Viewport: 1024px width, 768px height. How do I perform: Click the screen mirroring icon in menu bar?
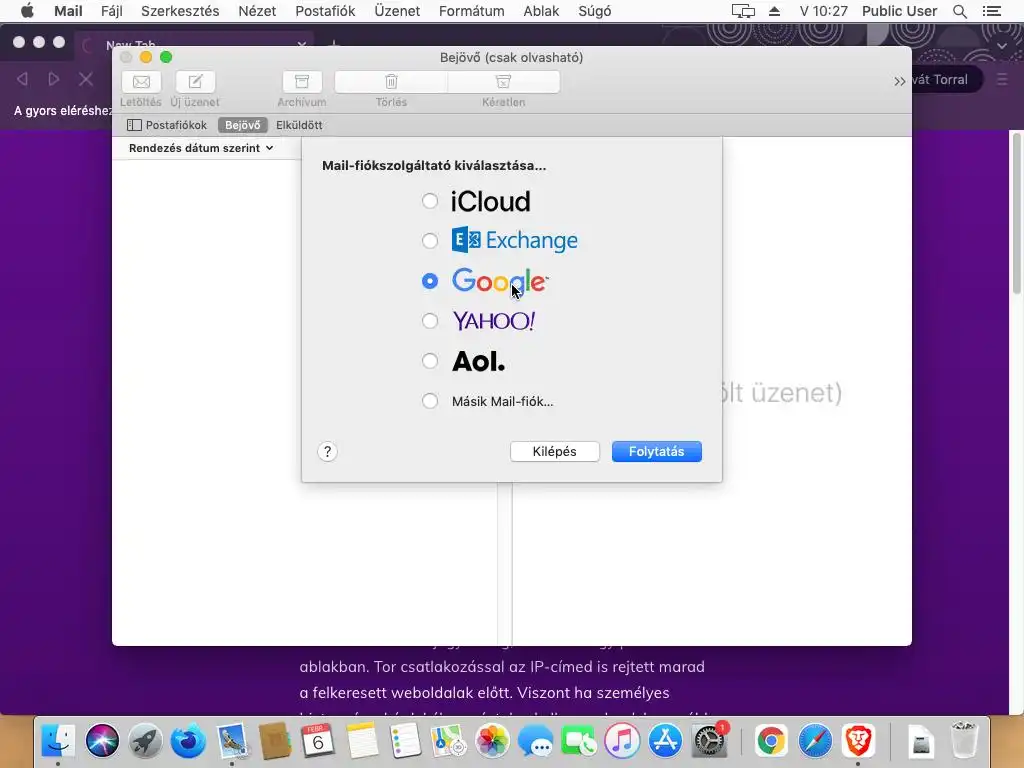point(743,11)
